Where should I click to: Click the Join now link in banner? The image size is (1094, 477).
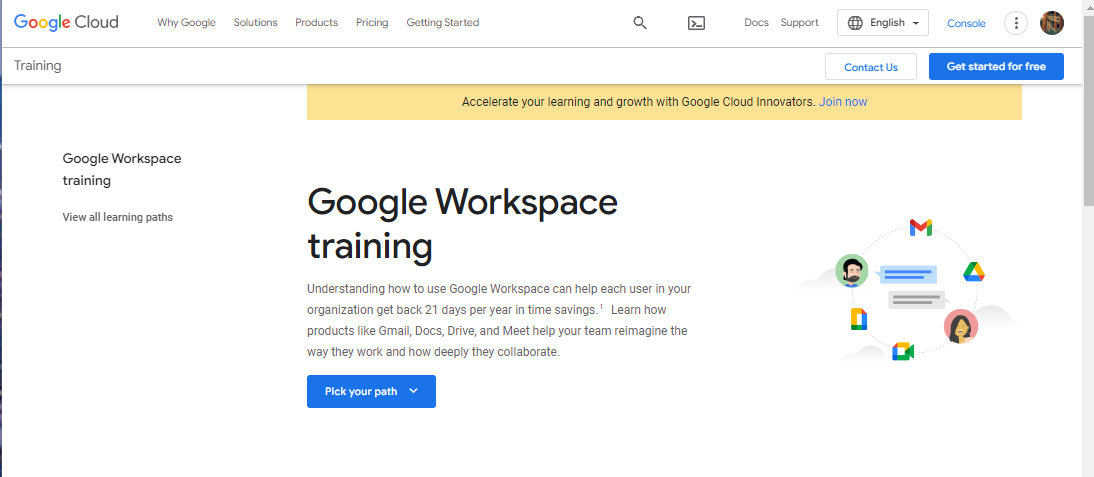(843, 102)
